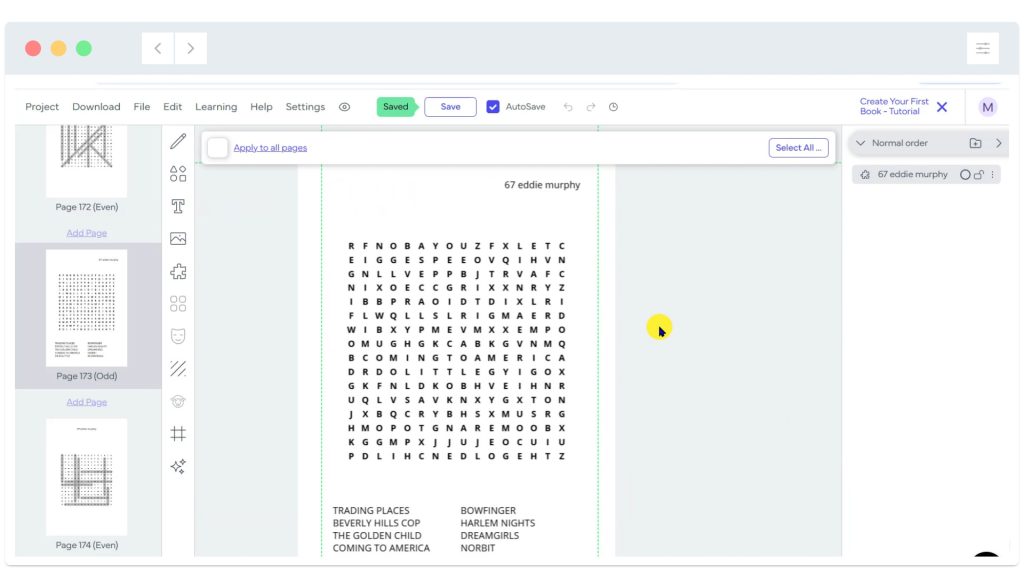Viewport: 1024px width, 587px height.
Task: Open the four-squares layout tool
Action: [178, 304]
